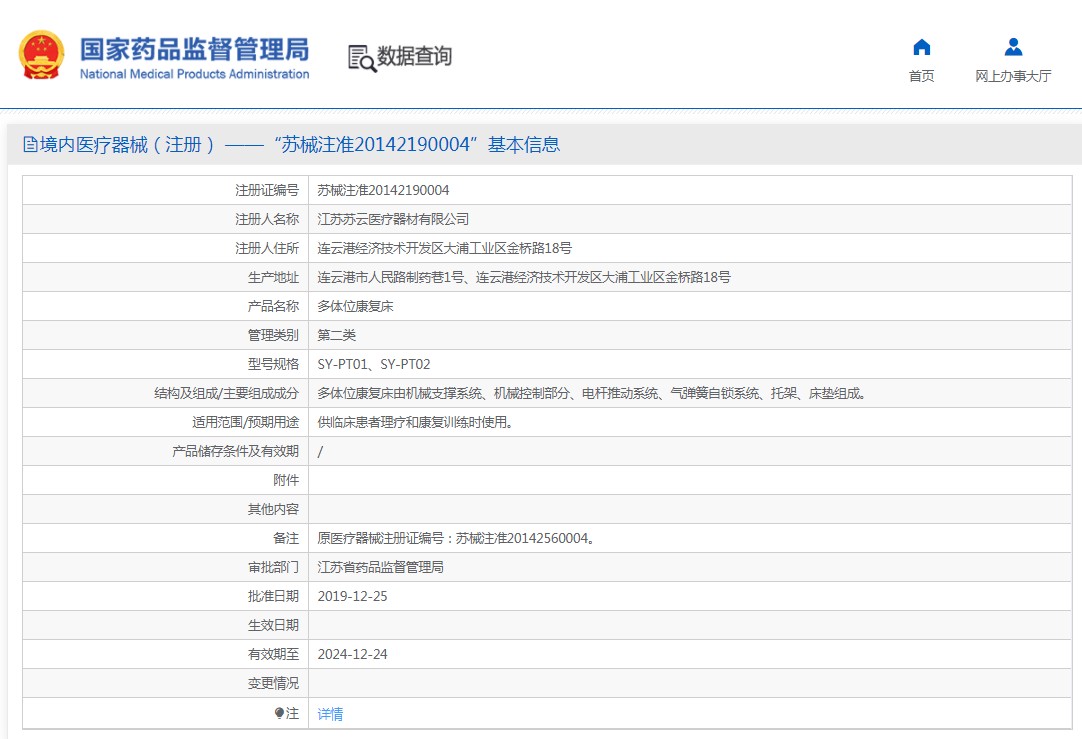
Task: Select intended use 供临床患者理疗和康复训练时使用
Action: (415, 422)
